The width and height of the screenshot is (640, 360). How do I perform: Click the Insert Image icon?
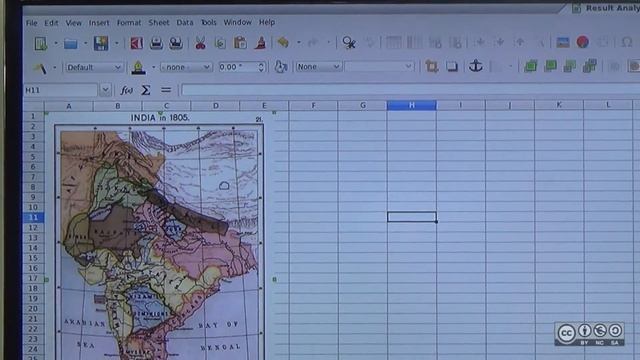[563, 42]
